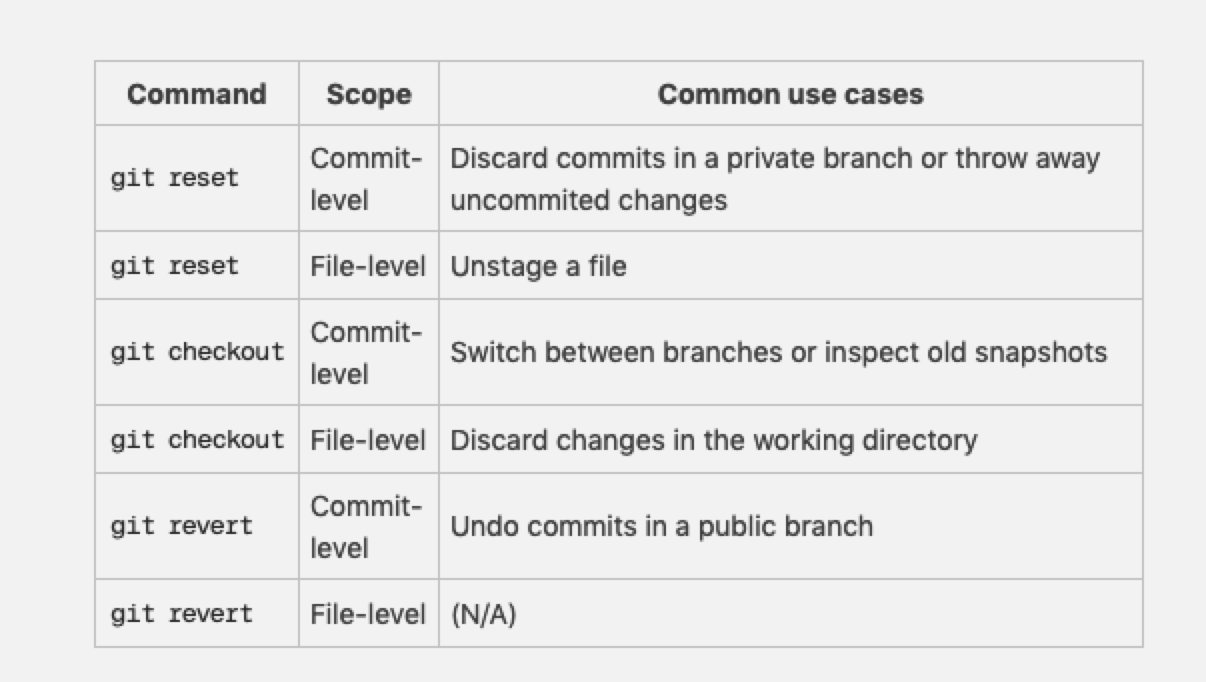The width and height of the screenshot is (1206, 682).
Task: Select Commit-level beside "Switch between branches"
Action: click(366, 353)
